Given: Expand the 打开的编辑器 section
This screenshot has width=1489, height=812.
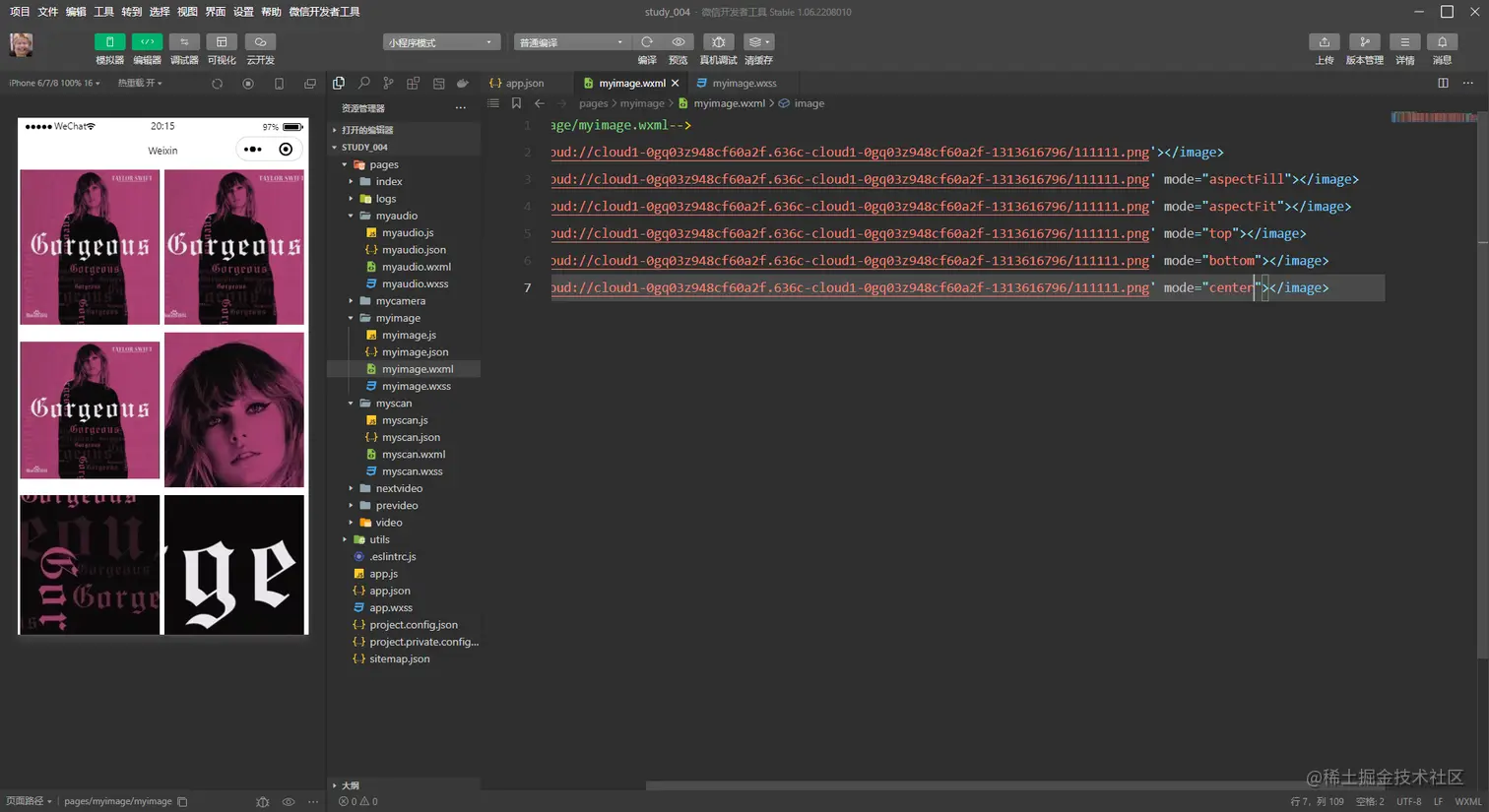Looking at the screenshot, I should [x=404, y=130].
